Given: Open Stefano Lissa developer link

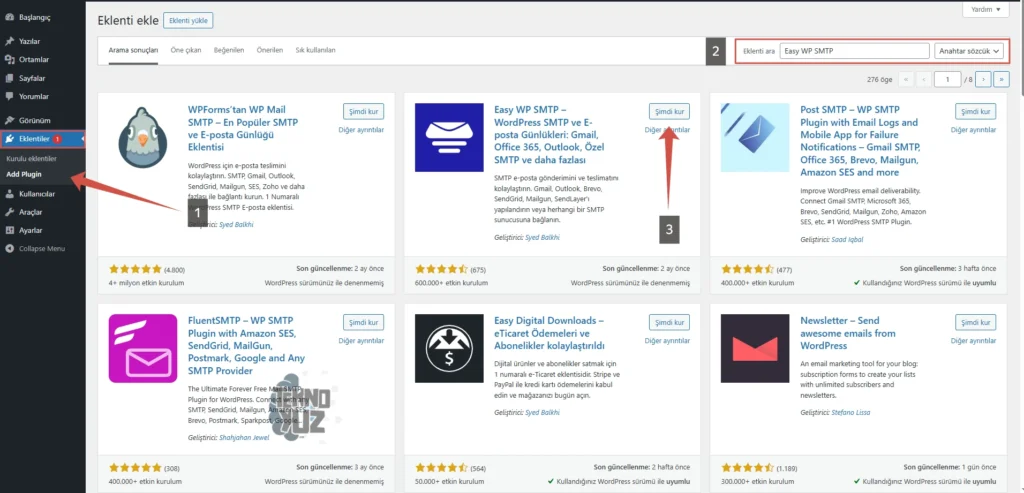Looking at the screenshot, I should pos(850,413).
